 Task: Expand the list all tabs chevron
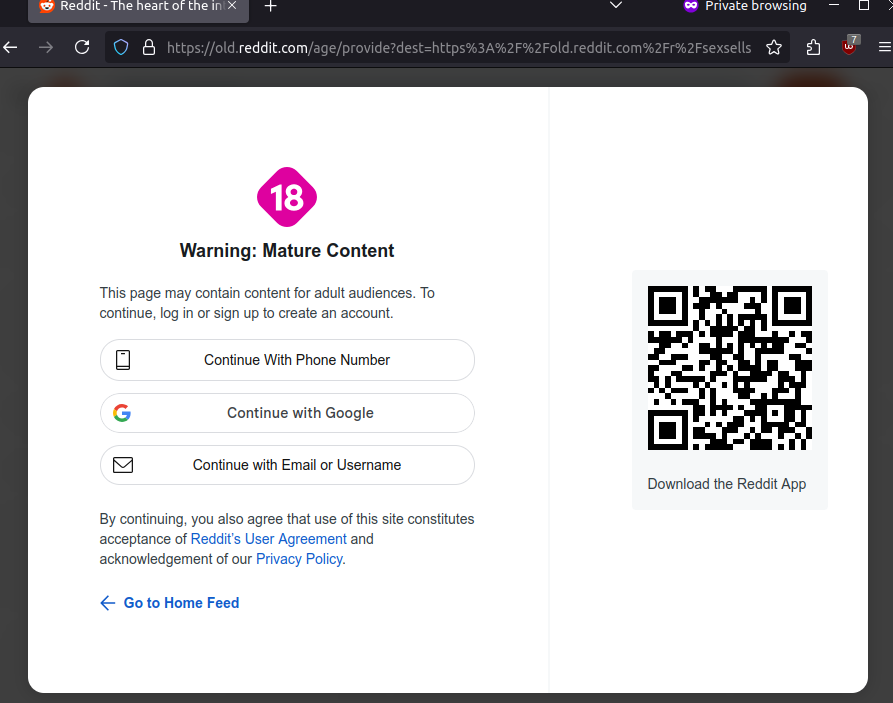(x=616, y=6)
